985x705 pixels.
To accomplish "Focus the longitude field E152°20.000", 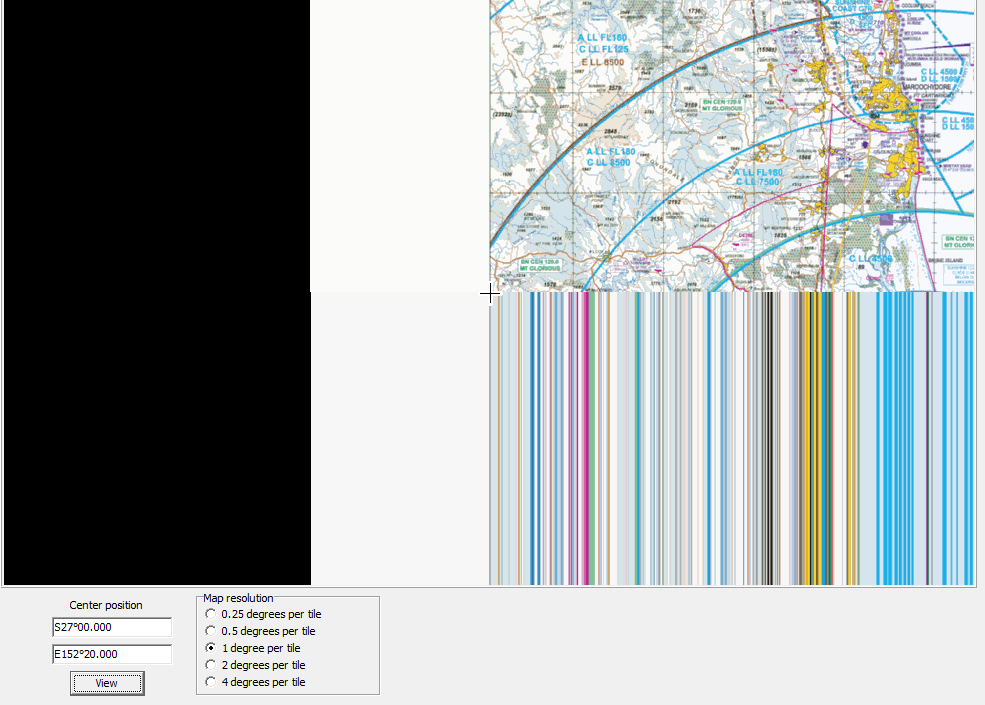I will [112, 654].
